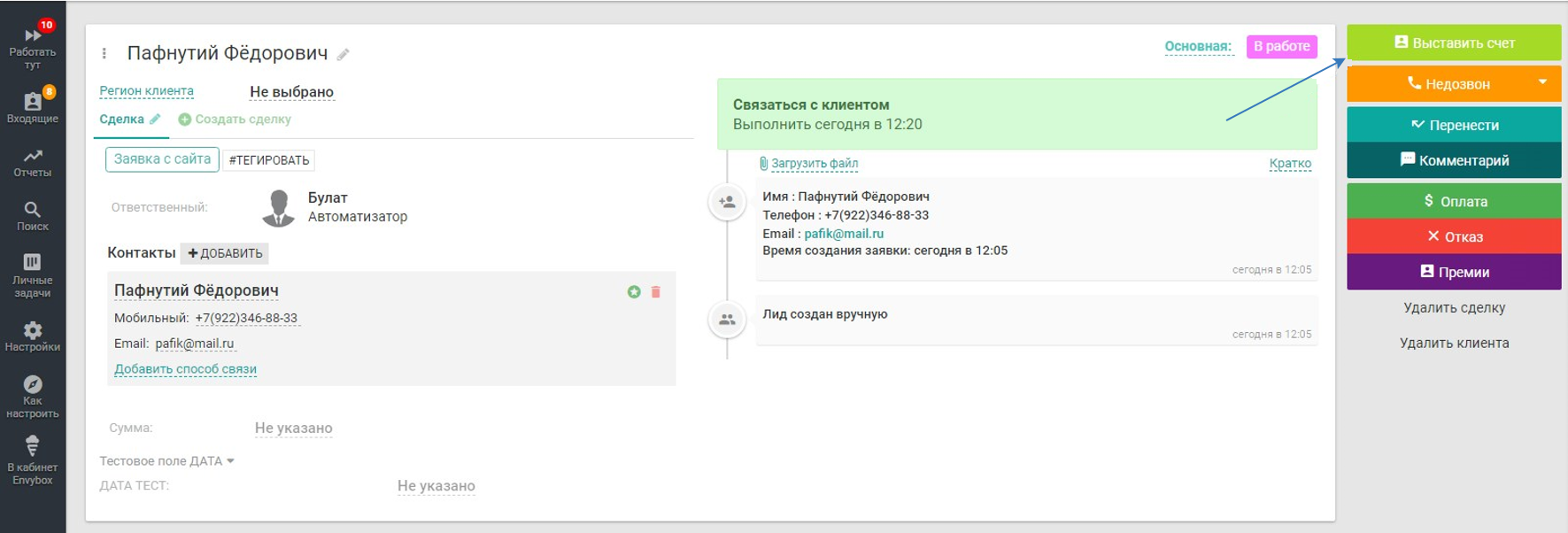Click the Булат responsible name
1568x533 pixels.
pyautogui.click(x=328, y=197)
